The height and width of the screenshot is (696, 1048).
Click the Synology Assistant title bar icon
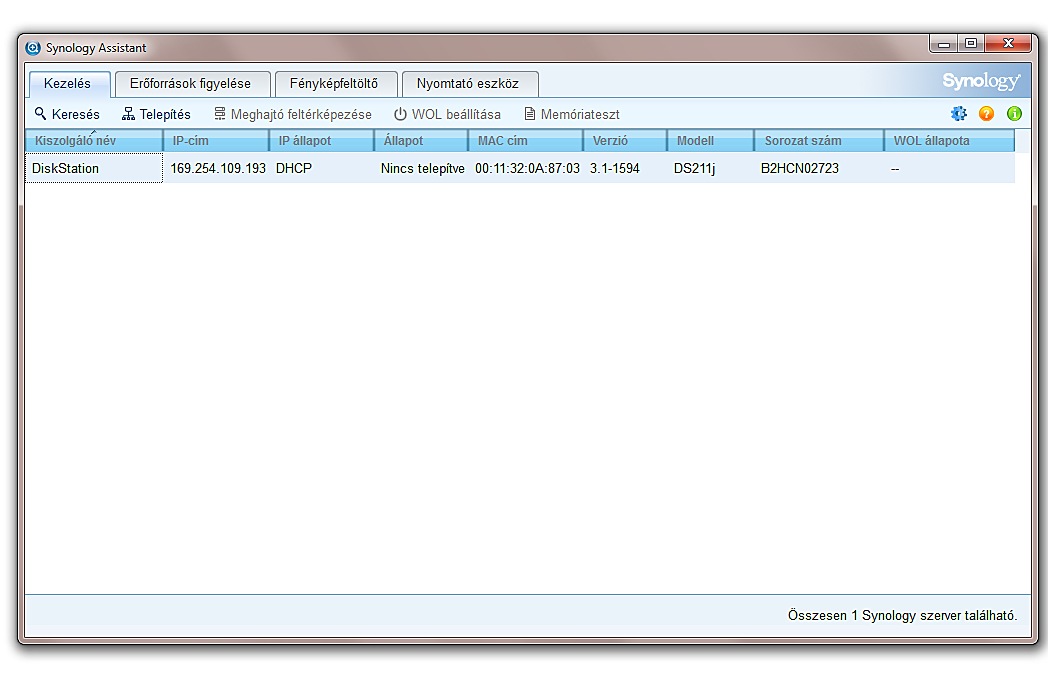pyautogui.click(x=33, y=48)
